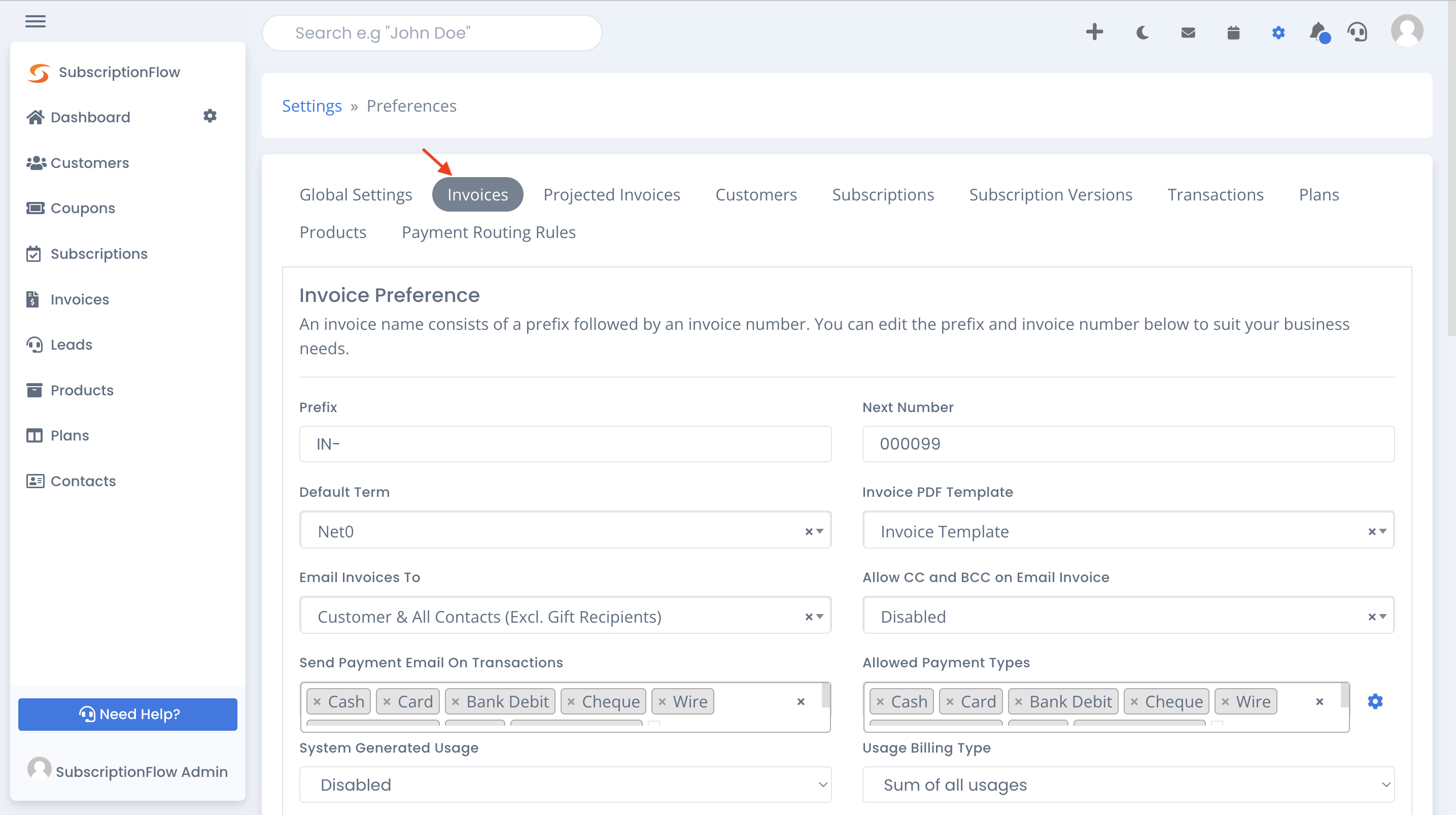Switch to Global Settings tab
Viewport: 1456px width, 815px height.
click(356, 194)
